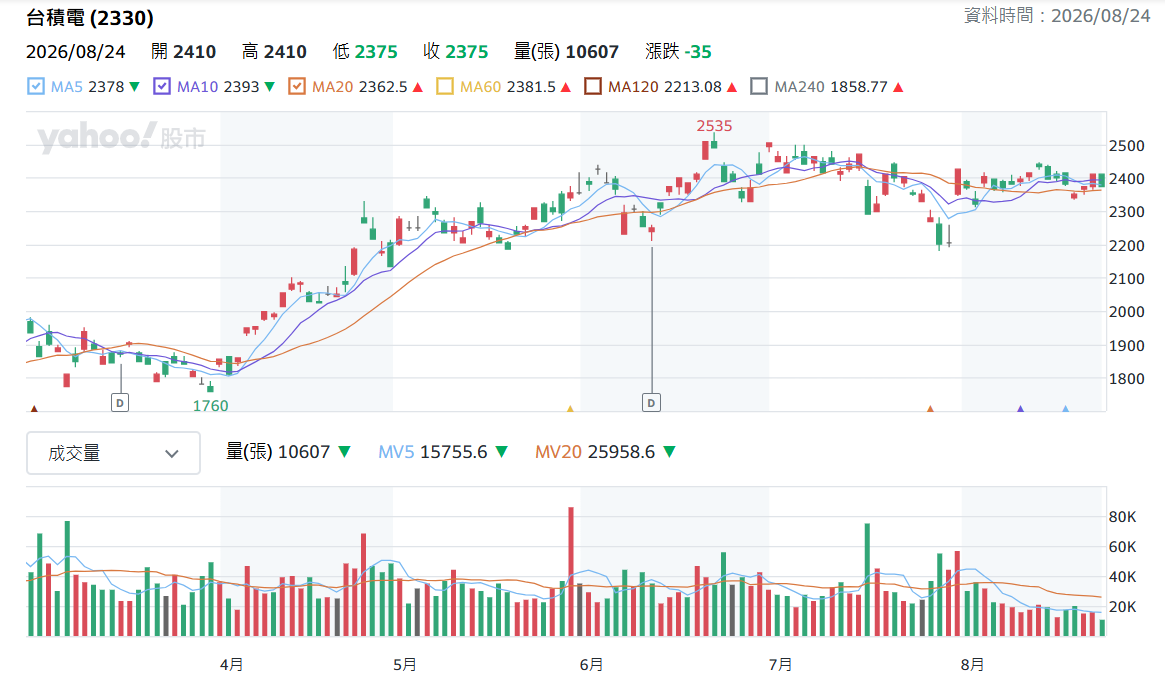Enable the MA120 moving average checkbox
The width and height of the screenshot is (1165, 692).
pyautogui.click(x=593, y=86)
